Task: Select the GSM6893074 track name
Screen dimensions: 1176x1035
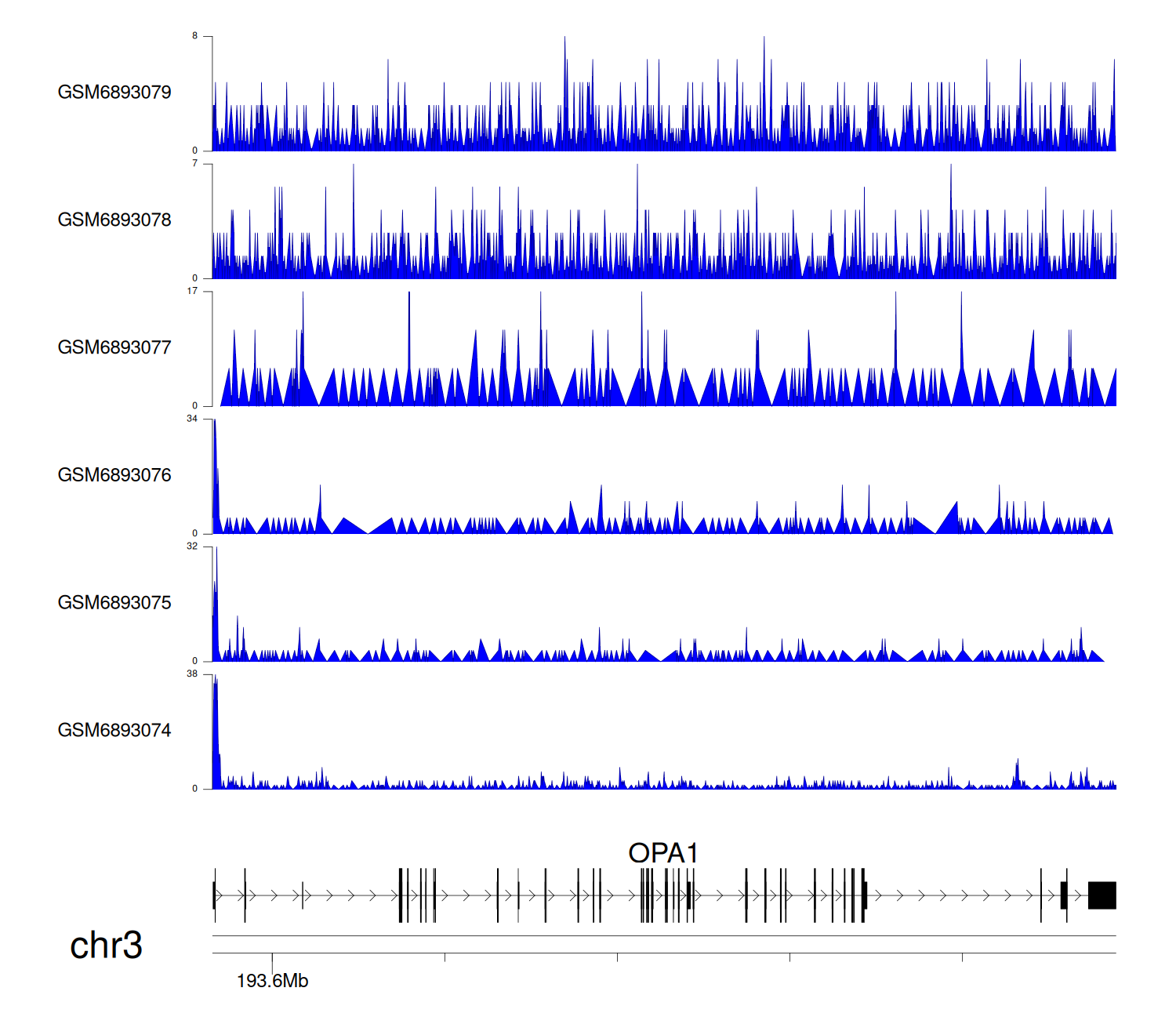Action: click(114, 731)
